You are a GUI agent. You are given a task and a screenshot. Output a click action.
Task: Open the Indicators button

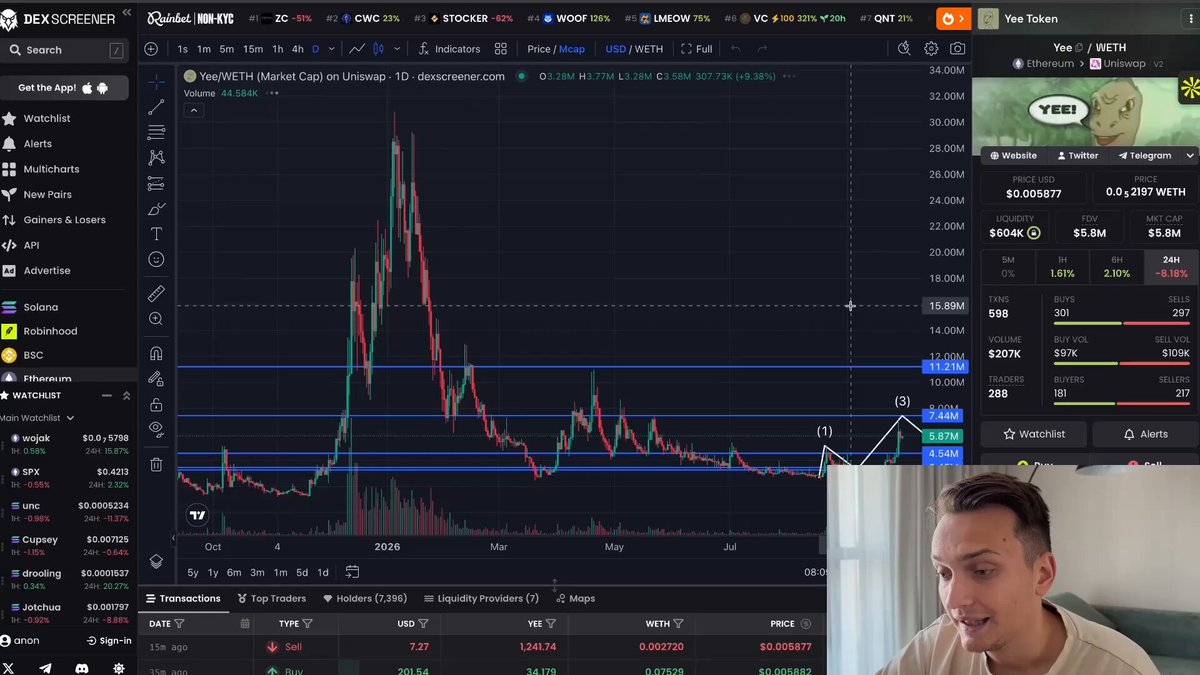point(449,49)
